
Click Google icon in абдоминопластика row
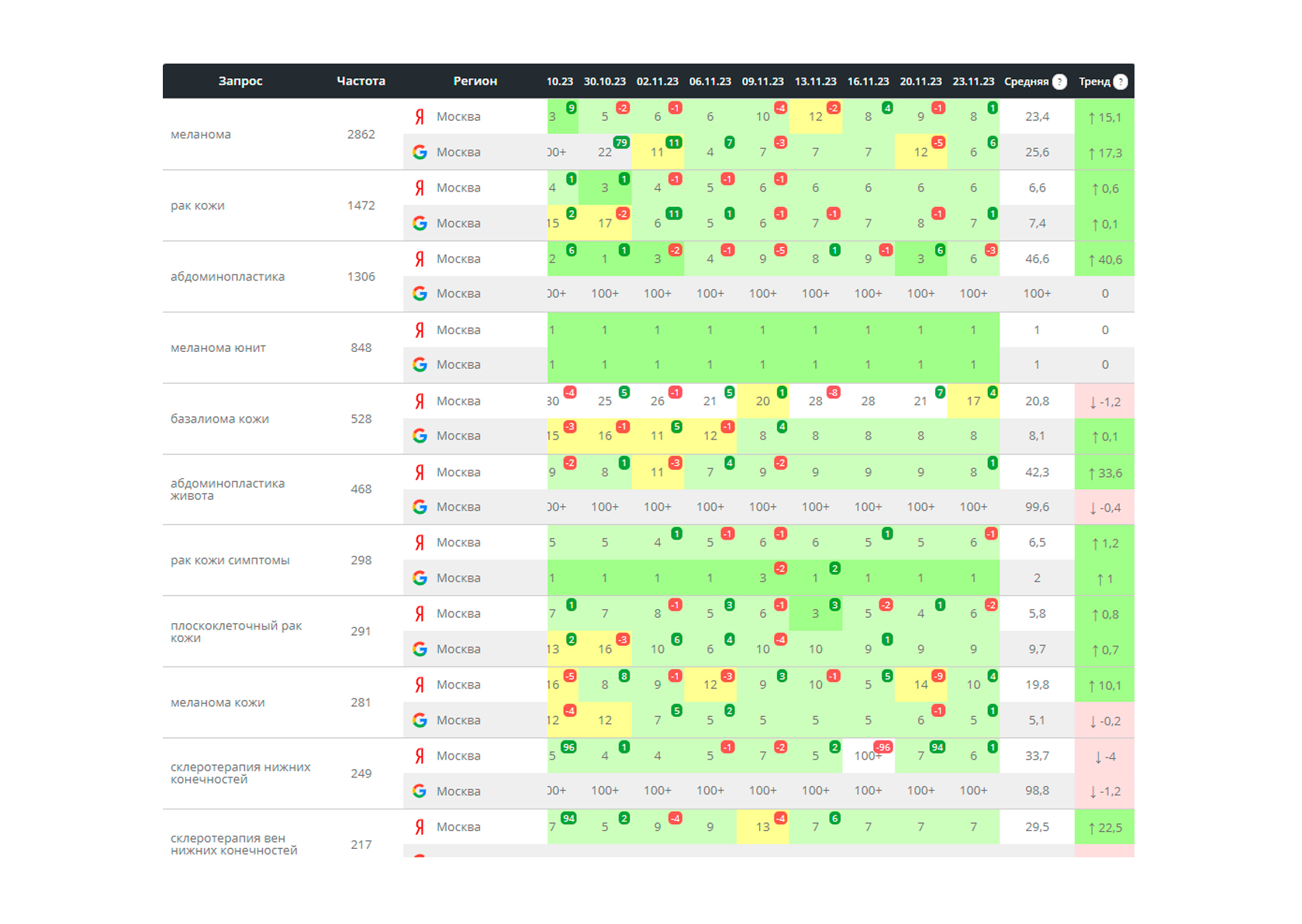tap(420, 294)
